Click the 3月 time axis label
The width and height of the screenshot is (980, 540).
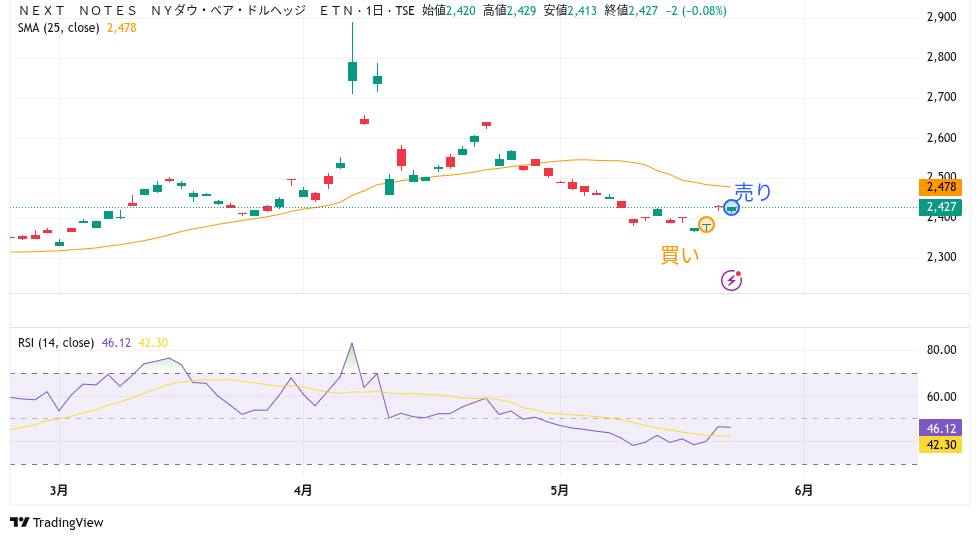59,490
